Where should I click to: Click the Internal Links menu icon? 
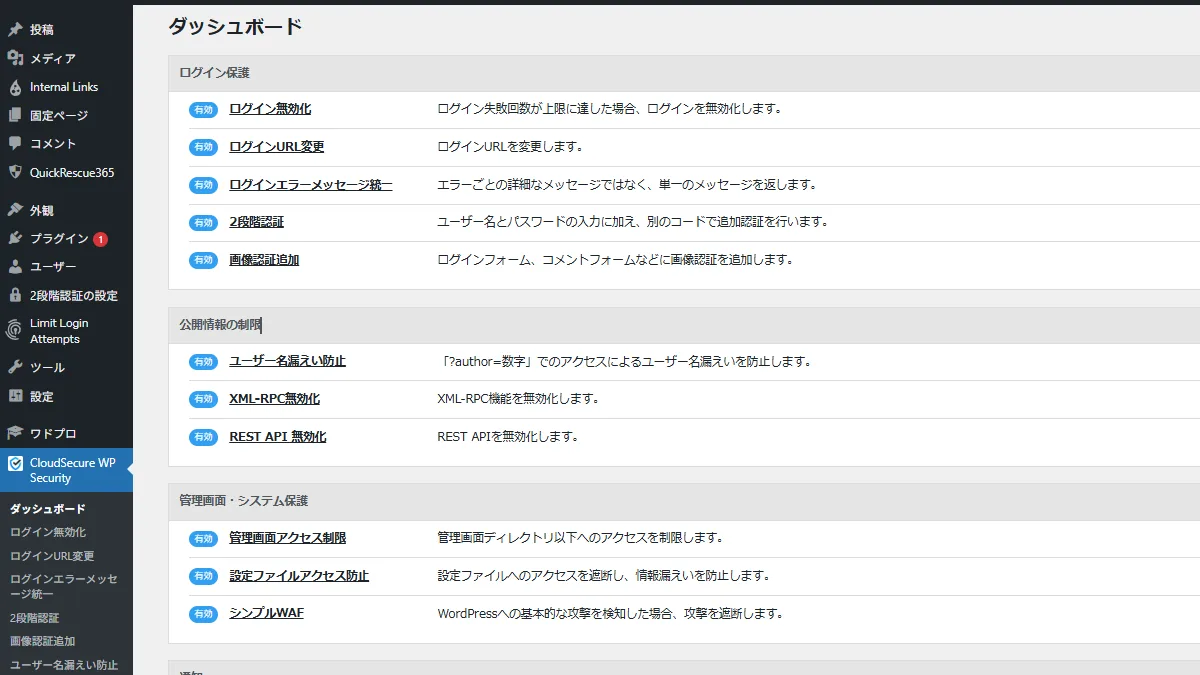(x=15, y=87)
